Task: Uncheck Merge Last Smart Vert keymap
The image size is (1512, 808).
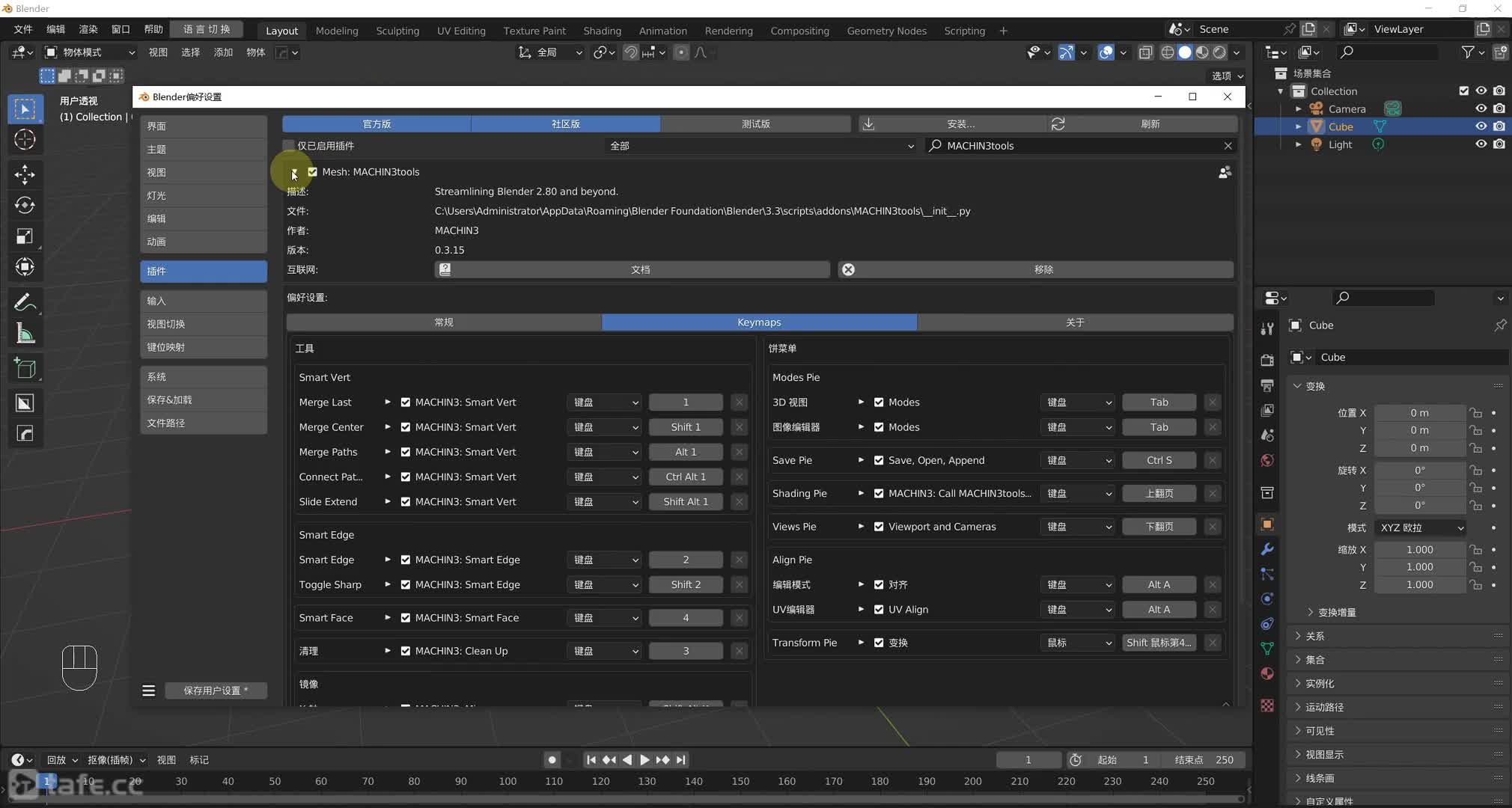Action: [x=406, y=403]
